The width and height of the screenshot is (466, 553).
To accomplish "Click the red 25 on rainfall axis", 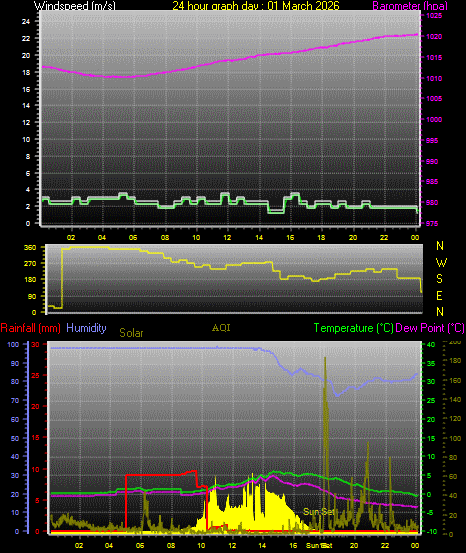I will (36, 375).
